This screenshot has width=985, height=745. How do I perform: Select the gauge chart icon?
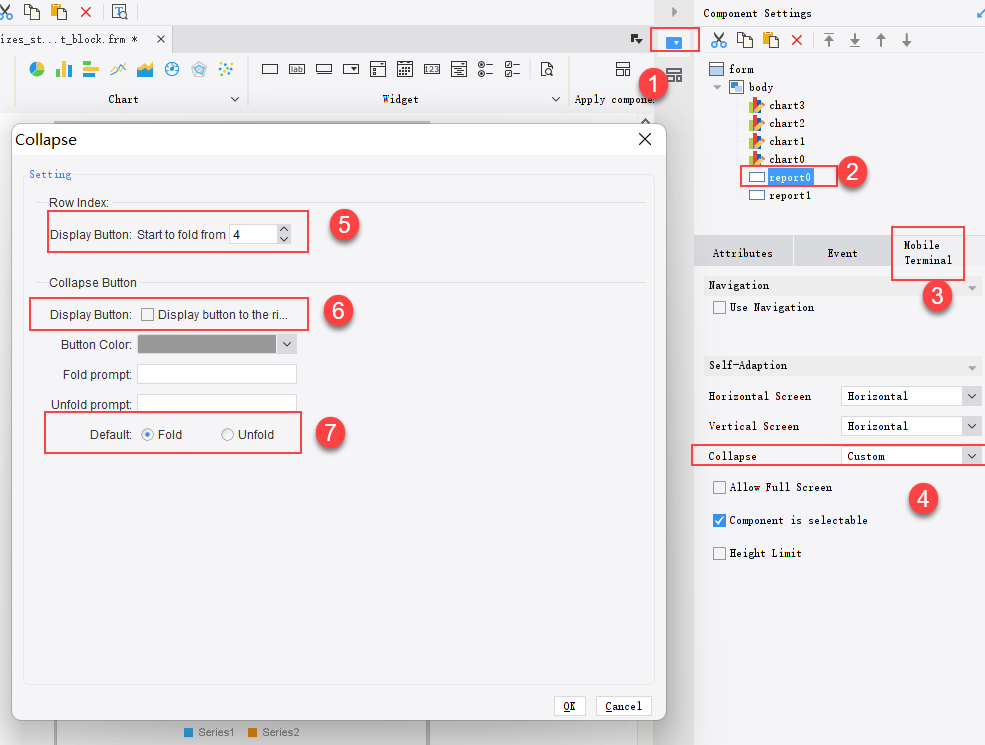click(172, 69)
